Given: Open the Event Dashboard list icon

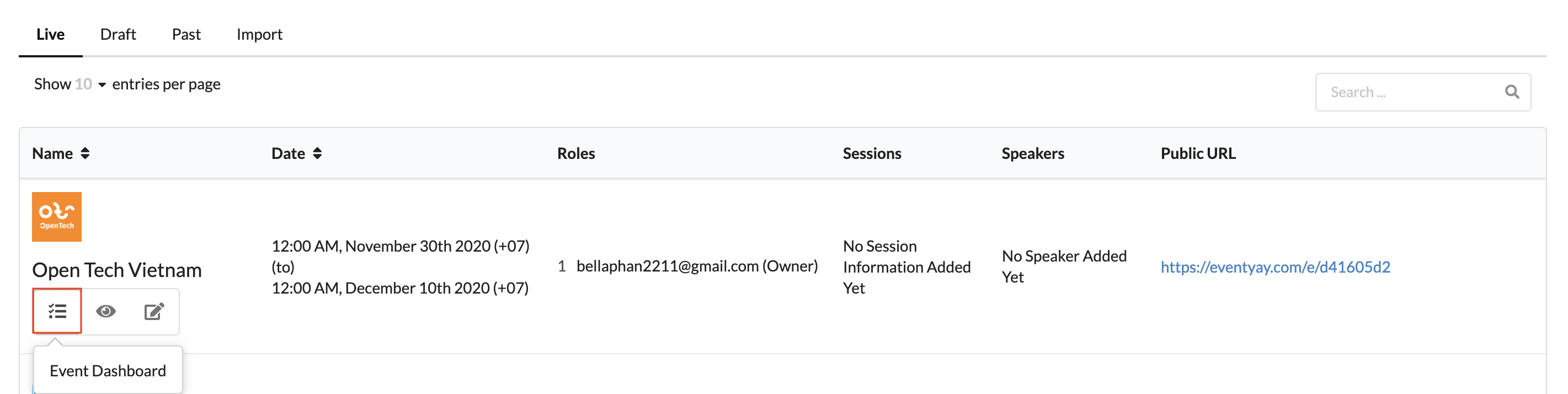Looking at the screenshot, I should (x=57, y=311).
